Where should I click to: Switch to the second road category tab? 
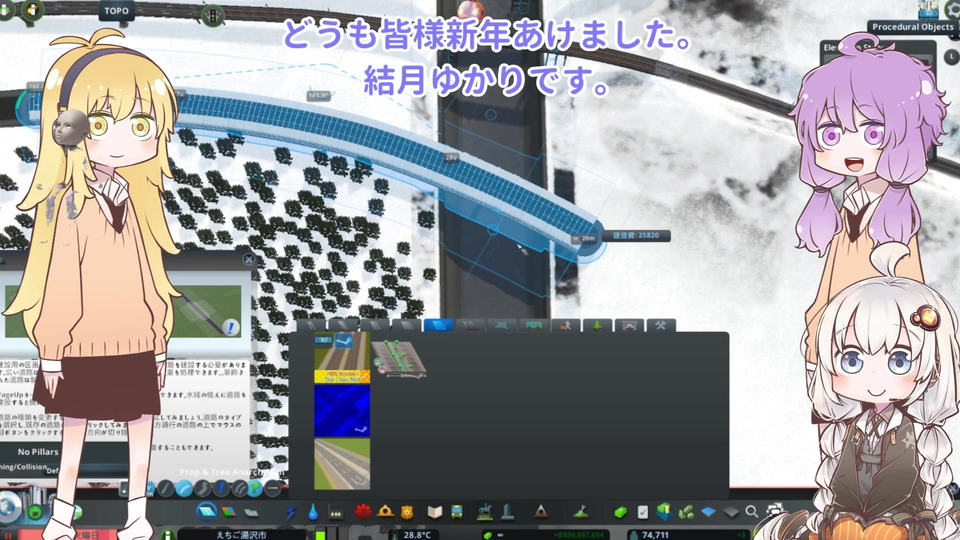343,325
